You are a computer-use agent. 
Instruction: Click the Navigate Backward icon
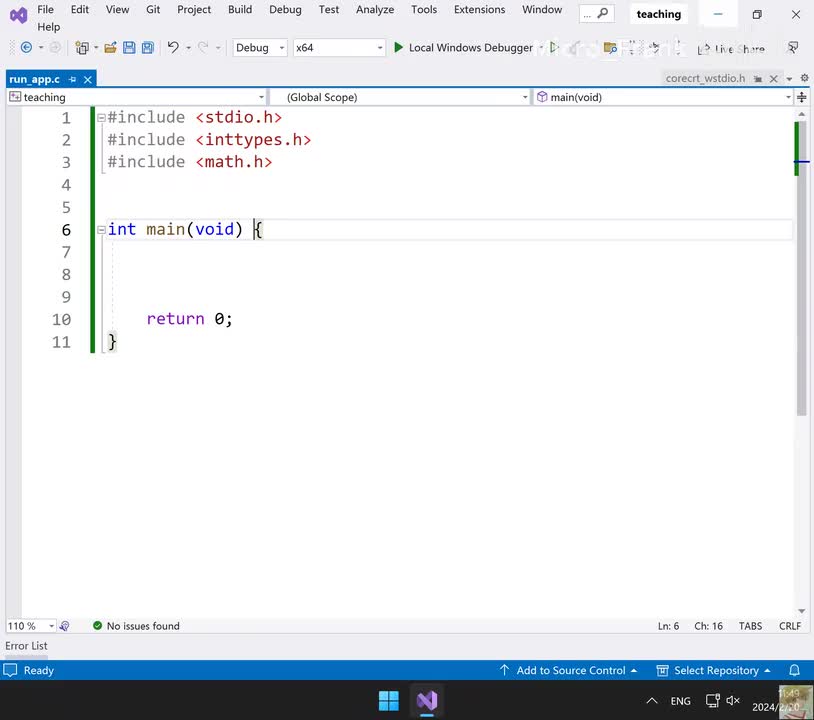pos(27,48)
